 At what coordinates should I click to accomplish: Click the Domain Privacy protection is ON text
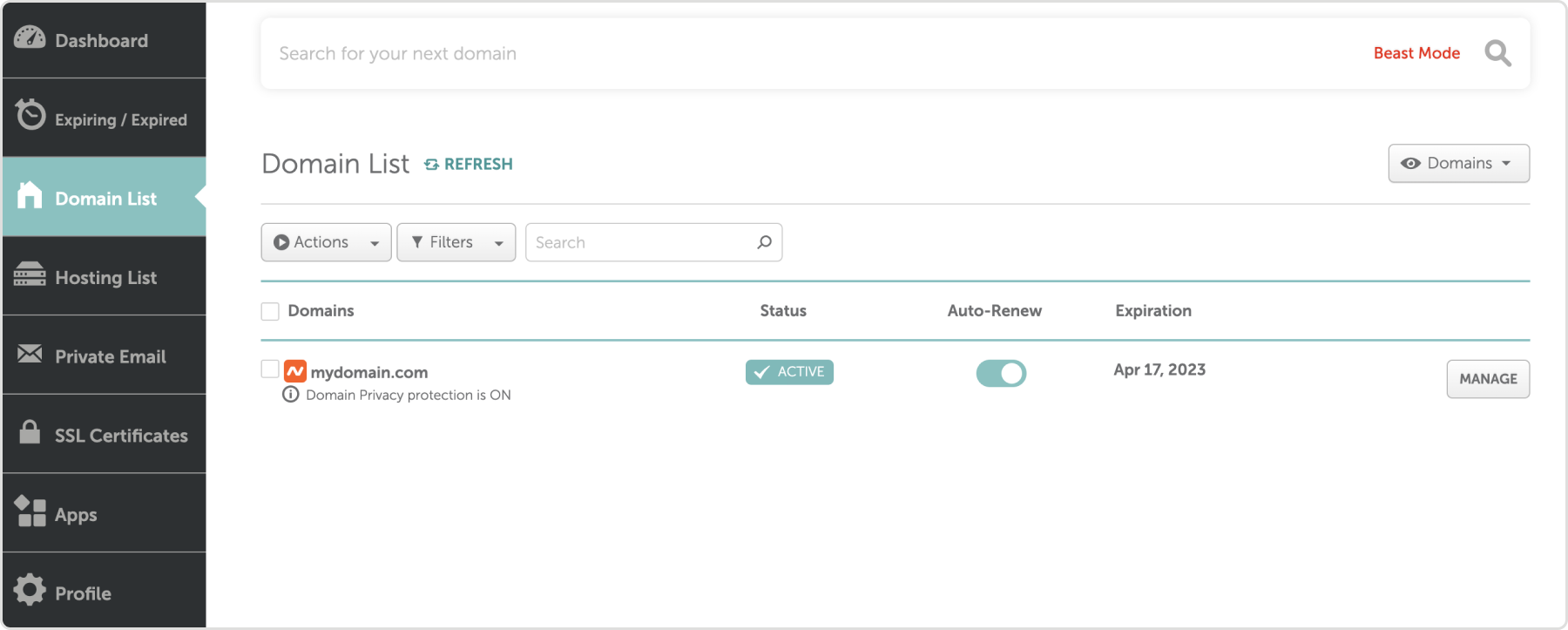coord(409,395)
